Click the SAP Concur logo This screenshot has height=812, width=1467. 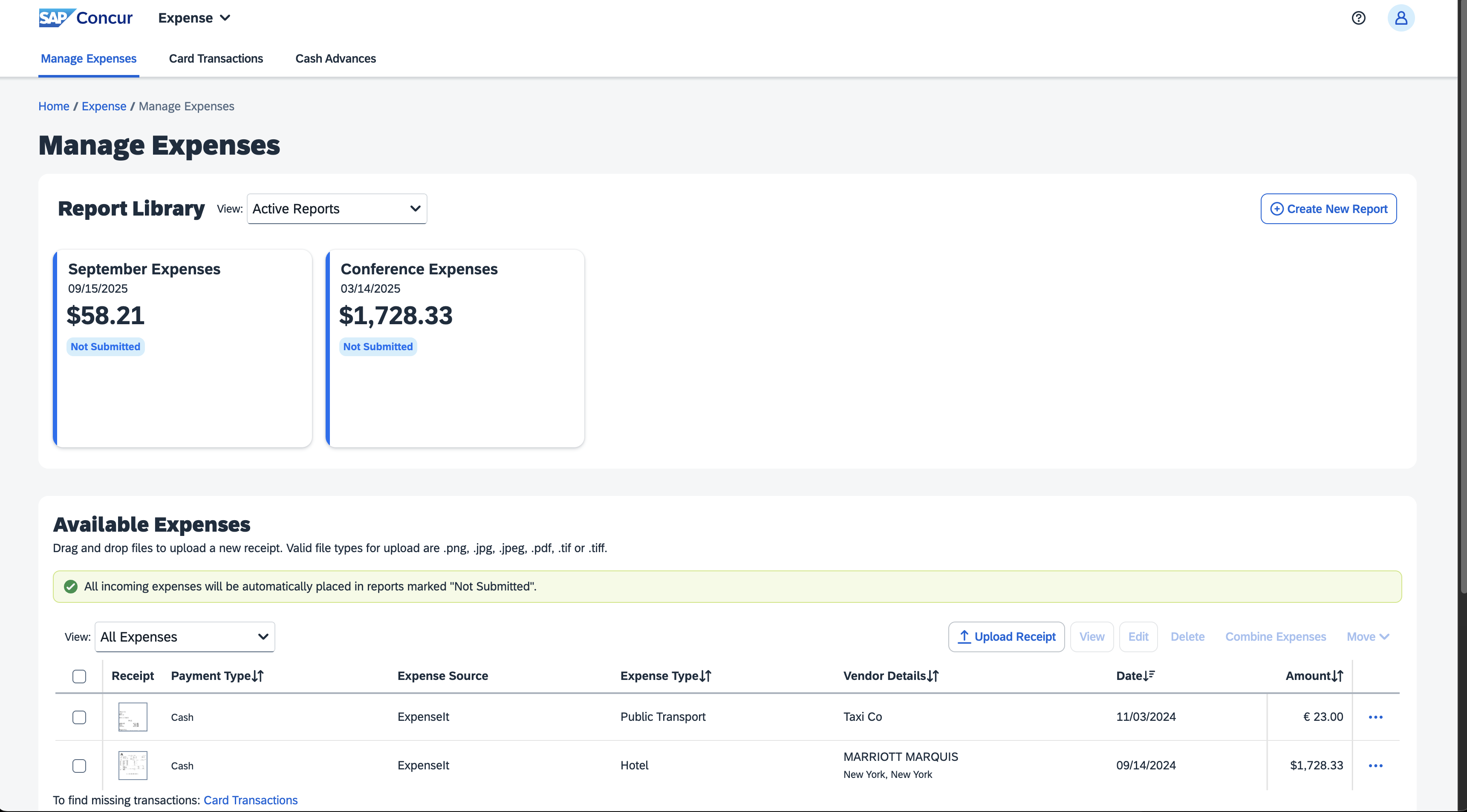[85, 18]
